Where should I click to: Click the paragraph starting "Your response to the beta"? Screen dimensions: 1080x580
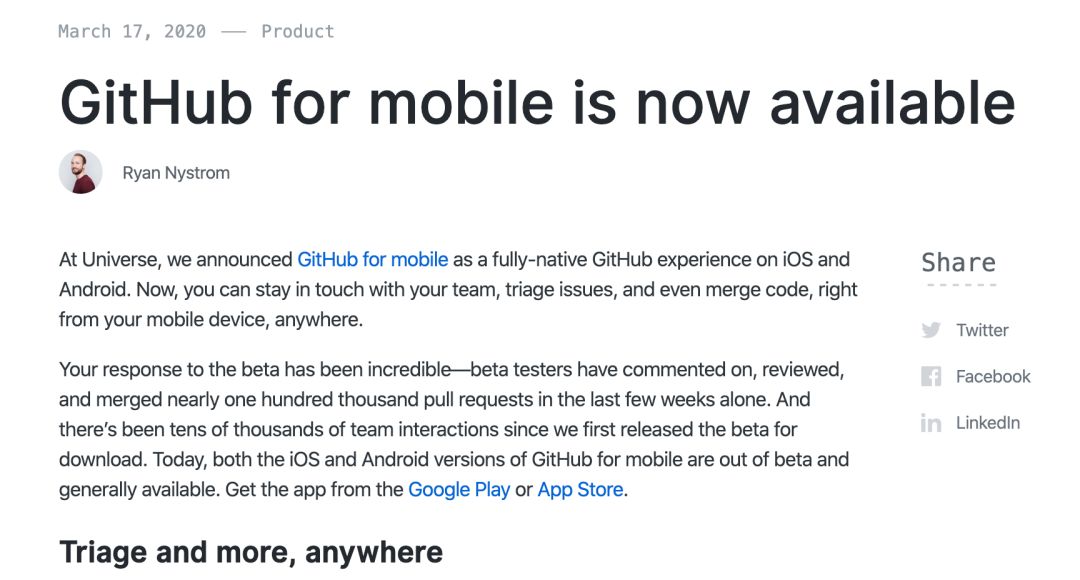coord(455,429)
